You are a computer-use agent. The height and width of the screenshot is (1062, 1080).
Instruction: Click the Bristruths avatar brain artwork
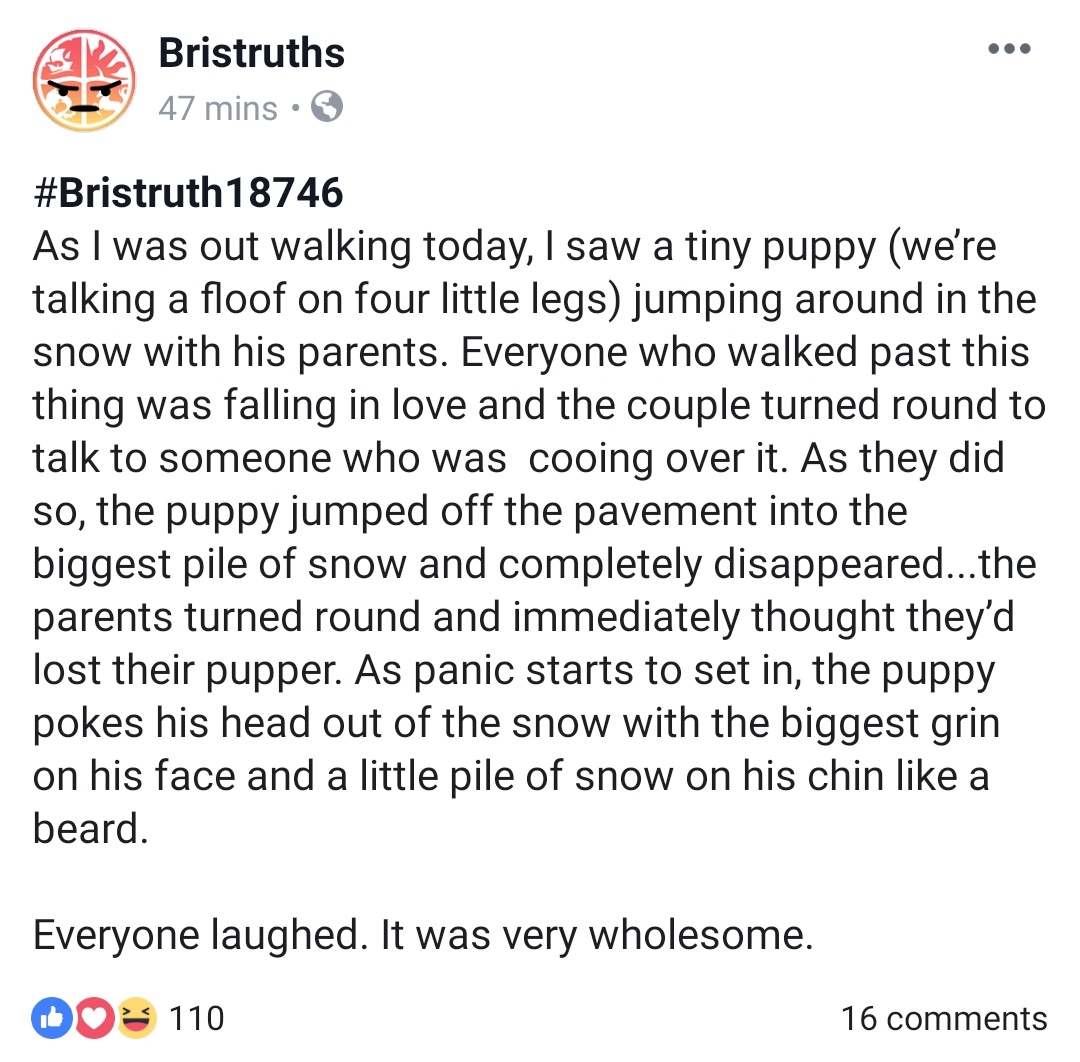point(84,80)
